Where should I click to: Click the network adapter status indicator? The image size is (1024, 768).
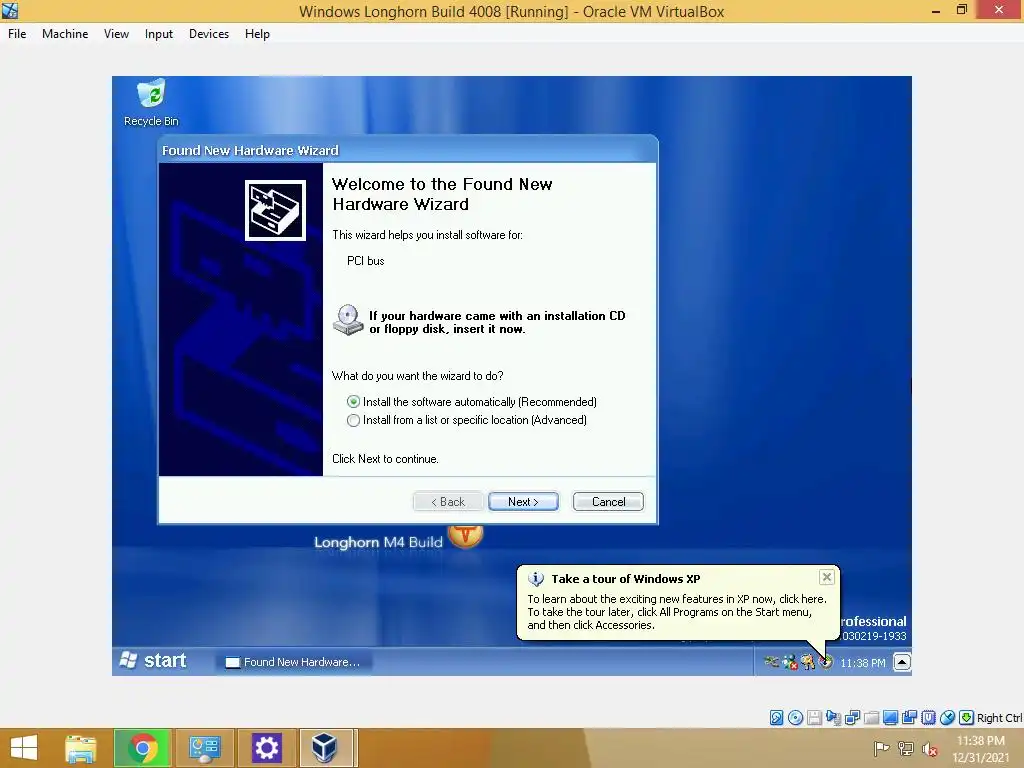pyautogui.click(x=852, y=718)
